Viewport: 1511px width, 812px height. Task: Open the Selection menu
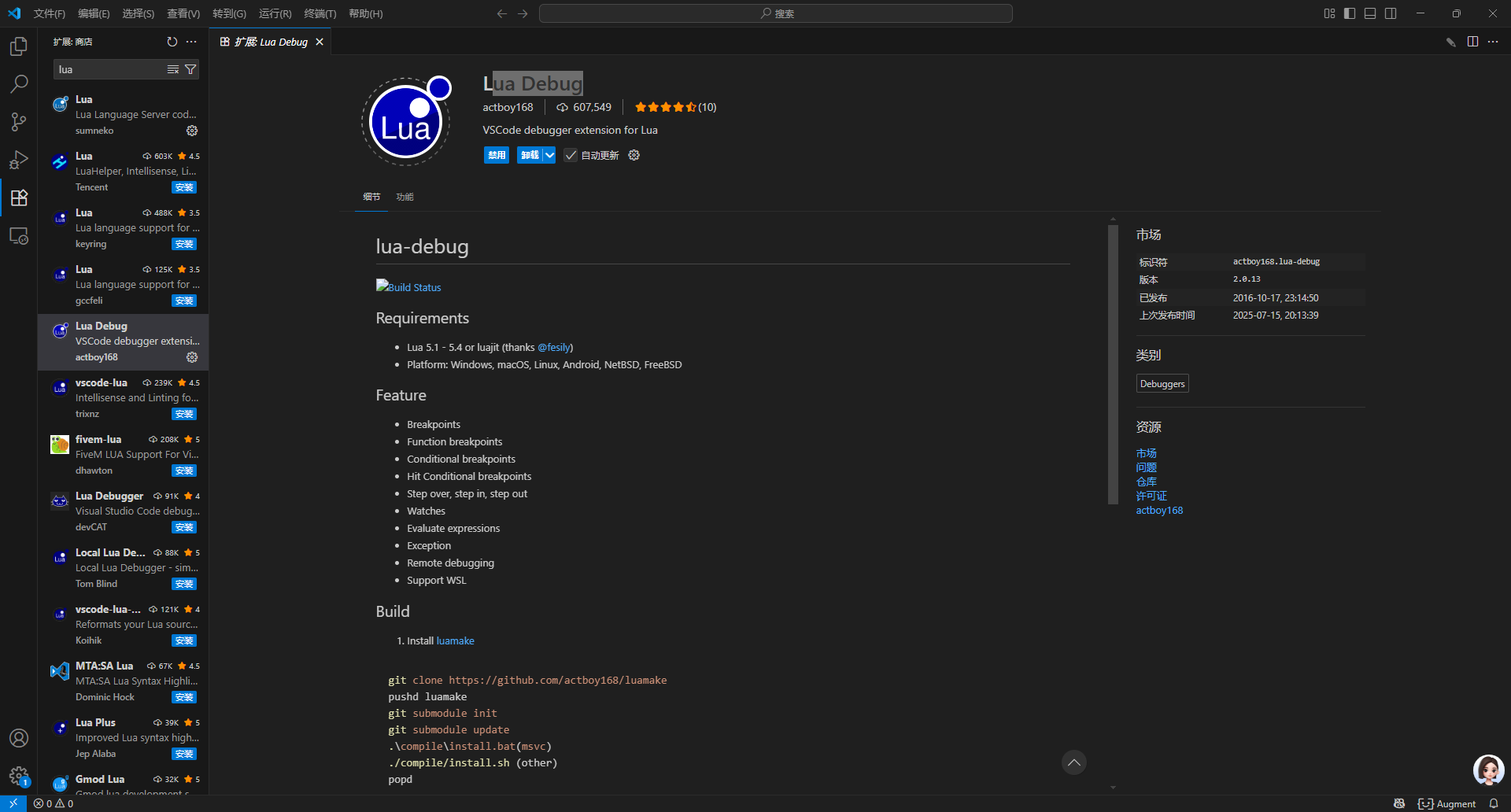[138, 13]
